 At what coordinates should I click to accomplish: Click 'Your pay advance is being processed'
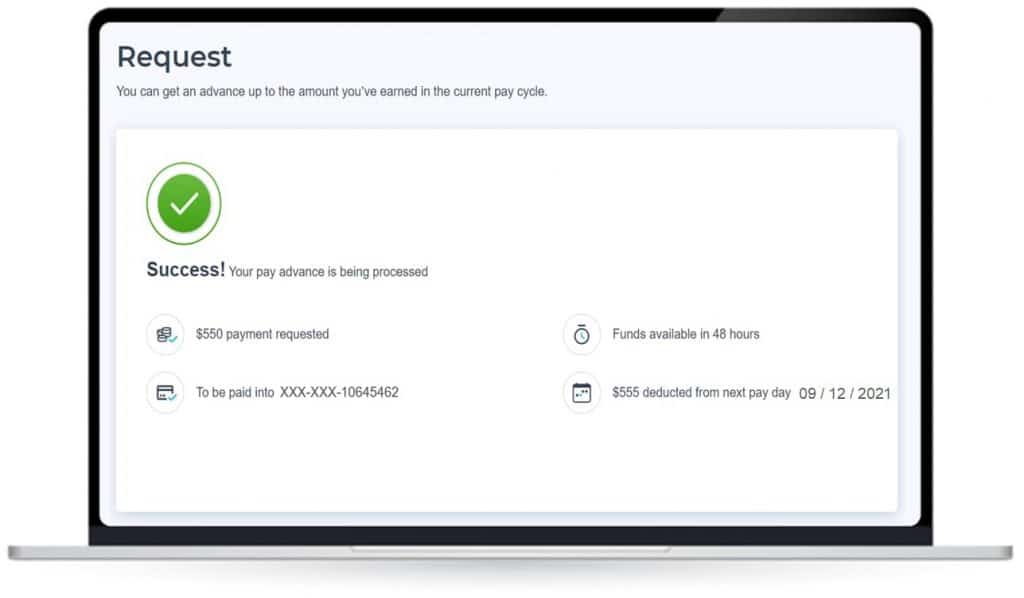[328, 271]
